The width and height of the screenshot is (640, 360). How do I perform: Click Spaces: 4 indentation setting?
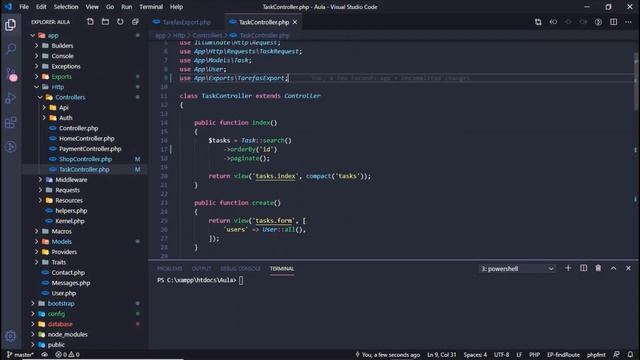475,355
